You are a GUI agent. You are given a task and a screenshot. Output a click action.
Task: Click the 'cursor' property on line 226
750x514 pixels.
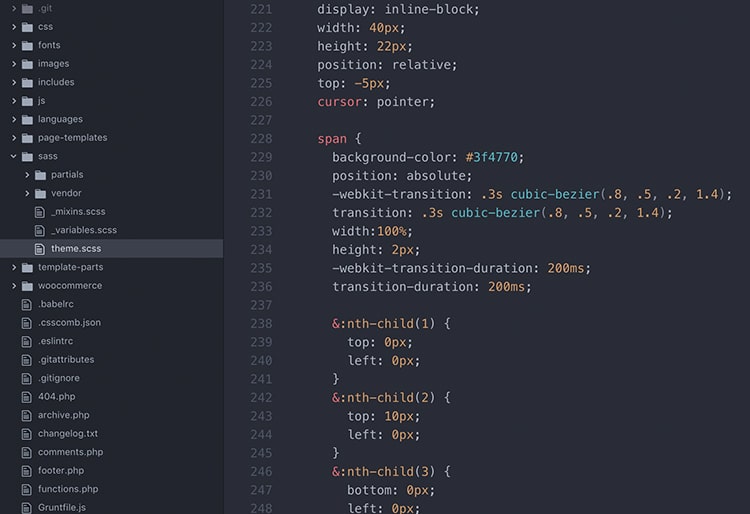tap(339, 102)
